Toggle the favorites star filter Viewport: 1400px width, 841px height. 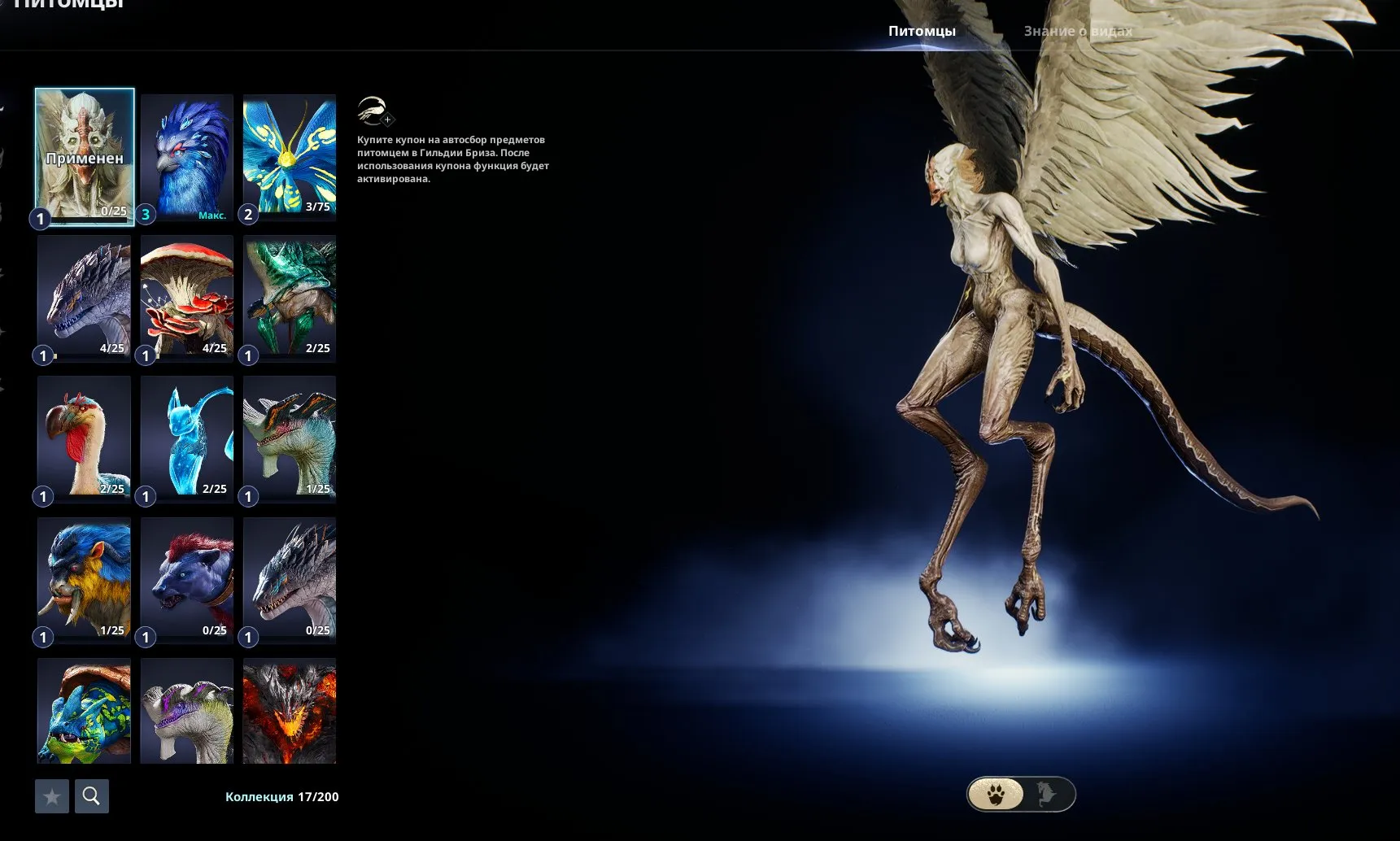(x=52, y=796)
